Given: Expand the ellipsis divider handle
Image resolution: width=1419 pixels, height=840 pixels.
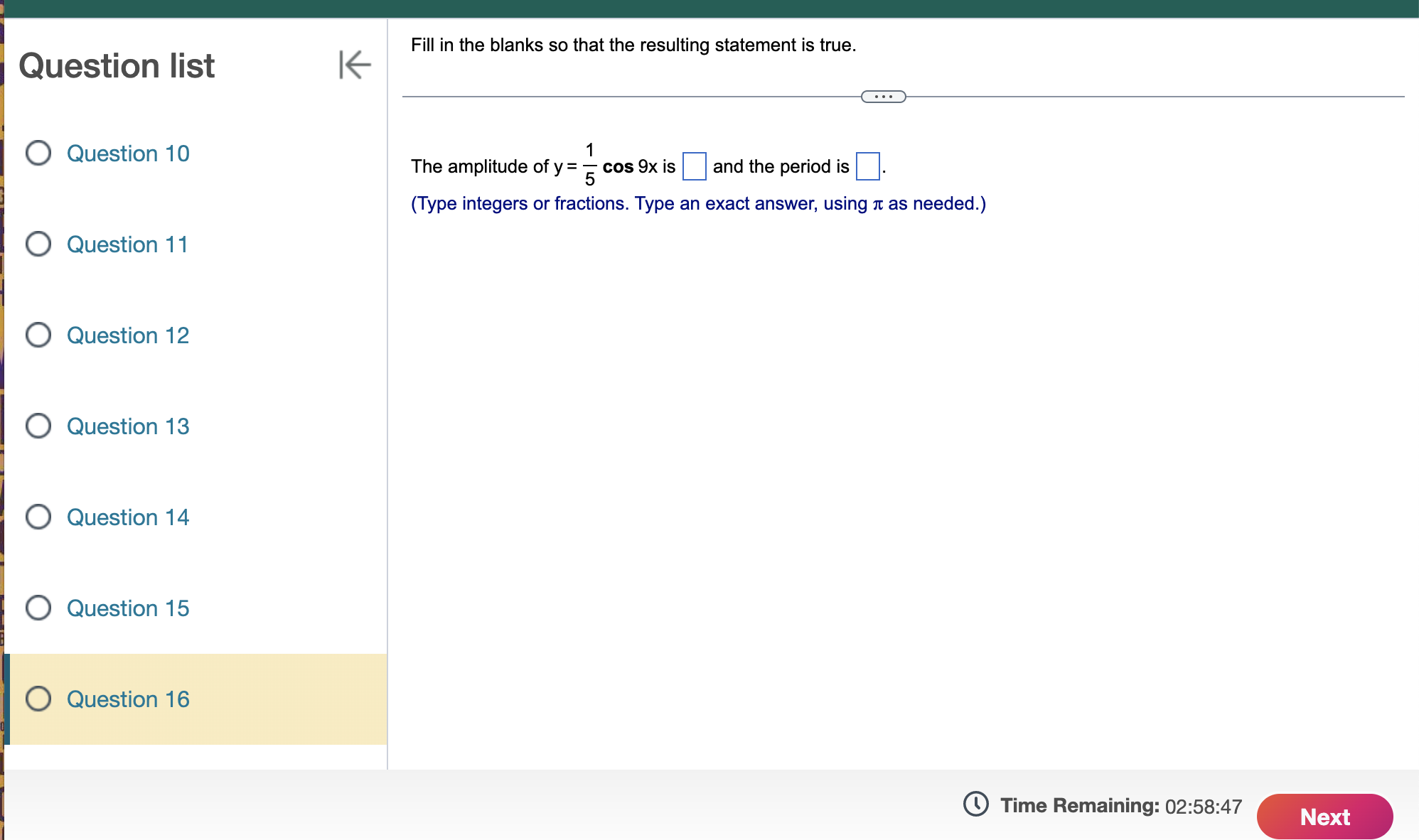Looking at the screenshot, I should point(883,97).
